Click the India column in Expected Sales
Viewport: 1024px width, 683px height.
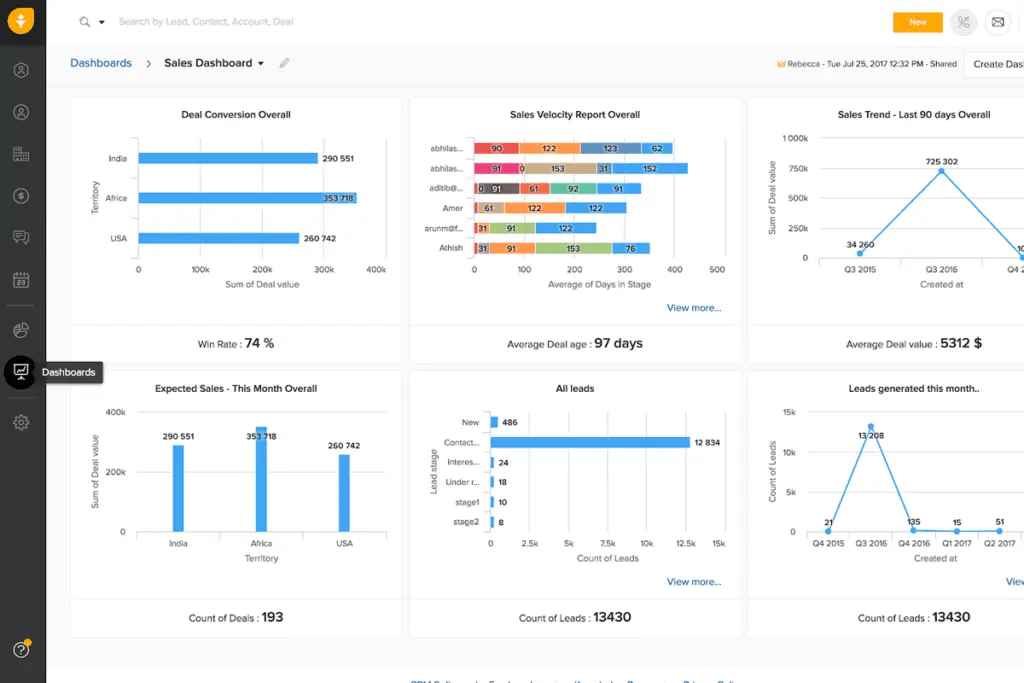[x=178, y=488]
